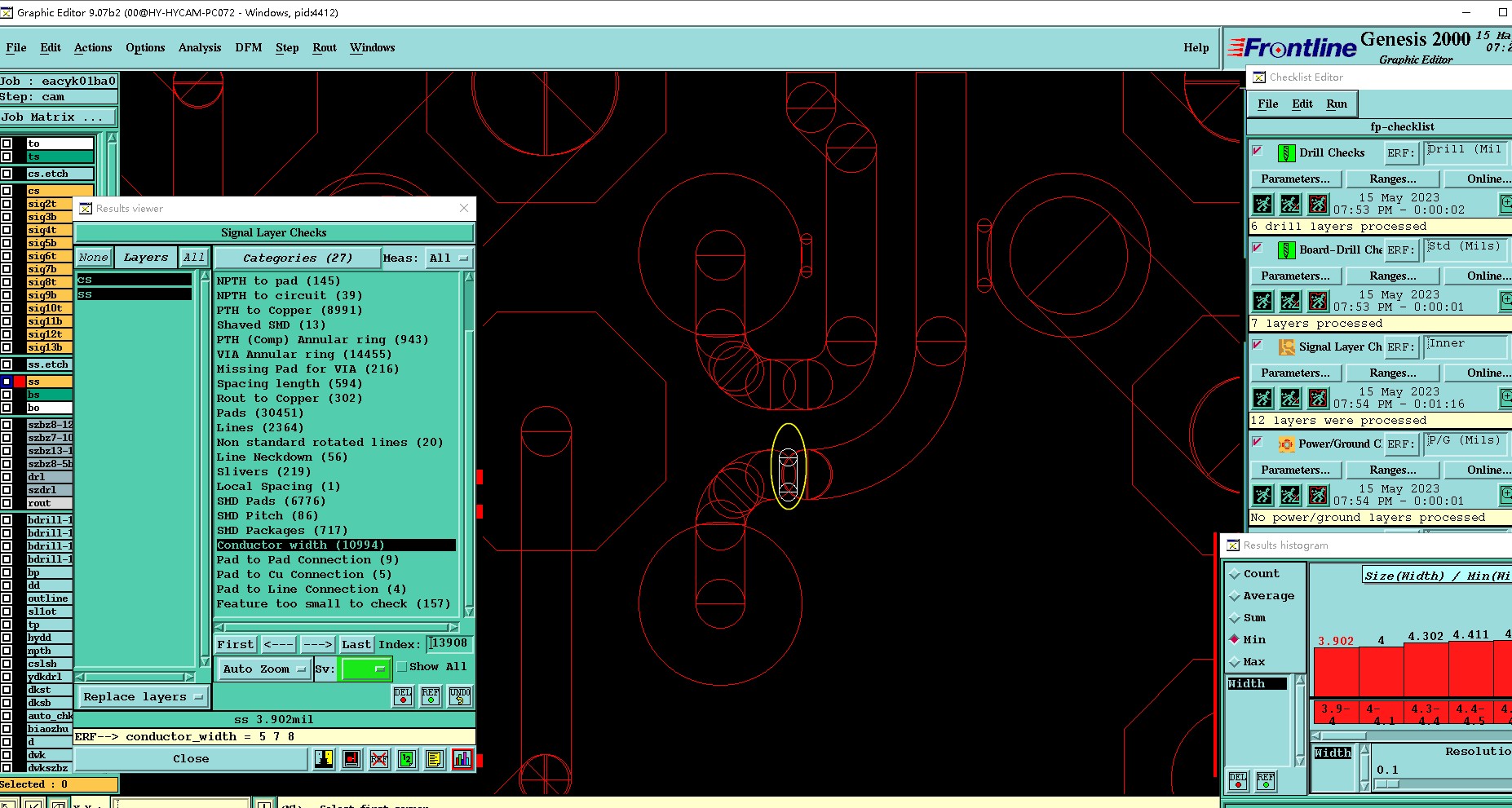Open the Layers selector in Results viewer
This screenshot has height=808, width=1512.
tap(146, 258)
